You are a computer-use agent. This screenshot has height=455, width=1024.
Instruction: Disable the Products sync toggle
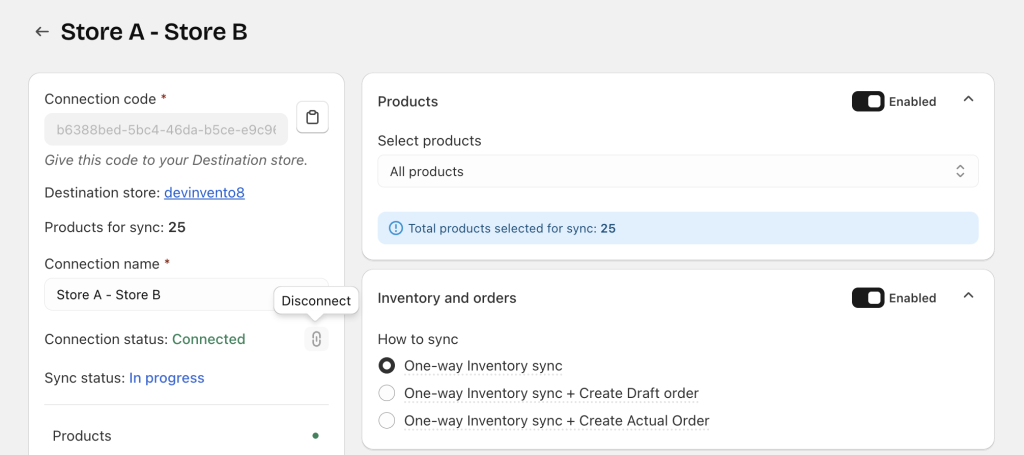[x=868, y=101]
